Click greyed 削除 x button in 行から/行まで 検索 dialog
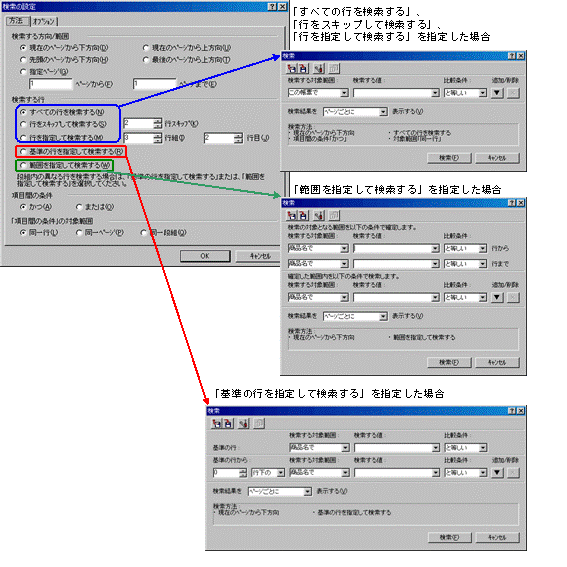The image size is (567, 567). pos(513,297)
